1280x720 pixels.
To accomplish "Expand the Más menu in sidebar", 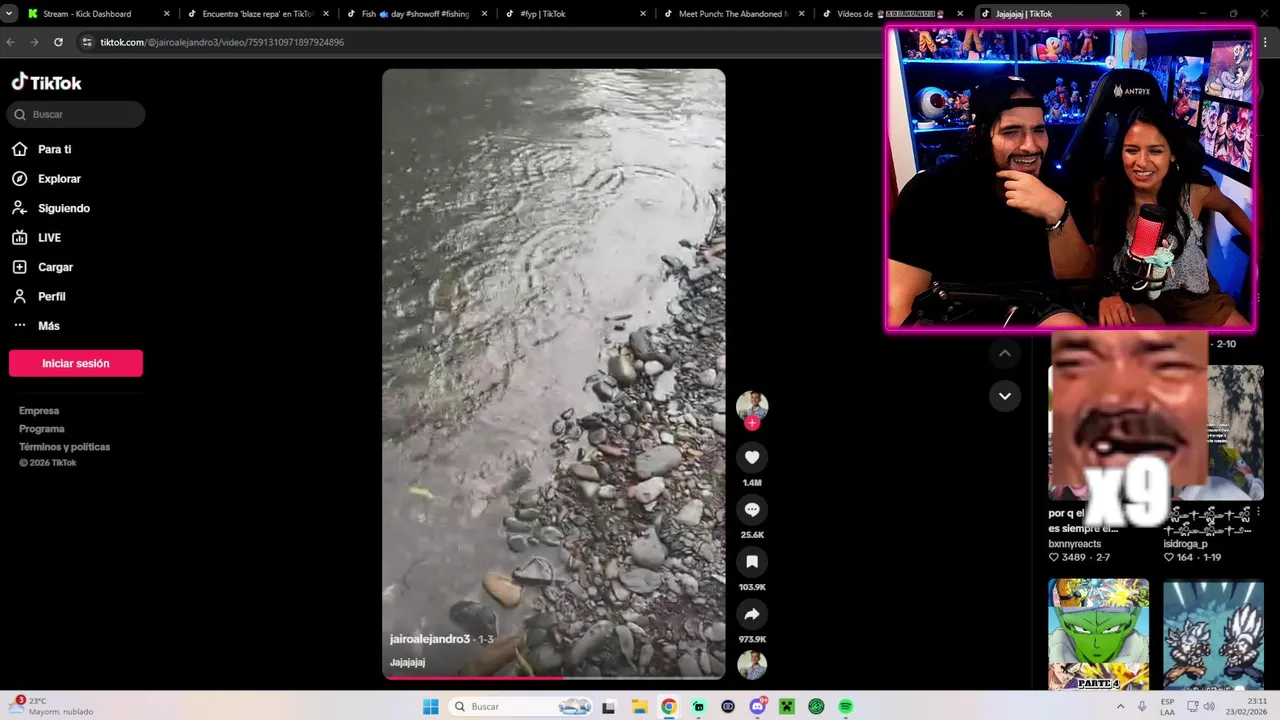I will (x=49, y=326).
